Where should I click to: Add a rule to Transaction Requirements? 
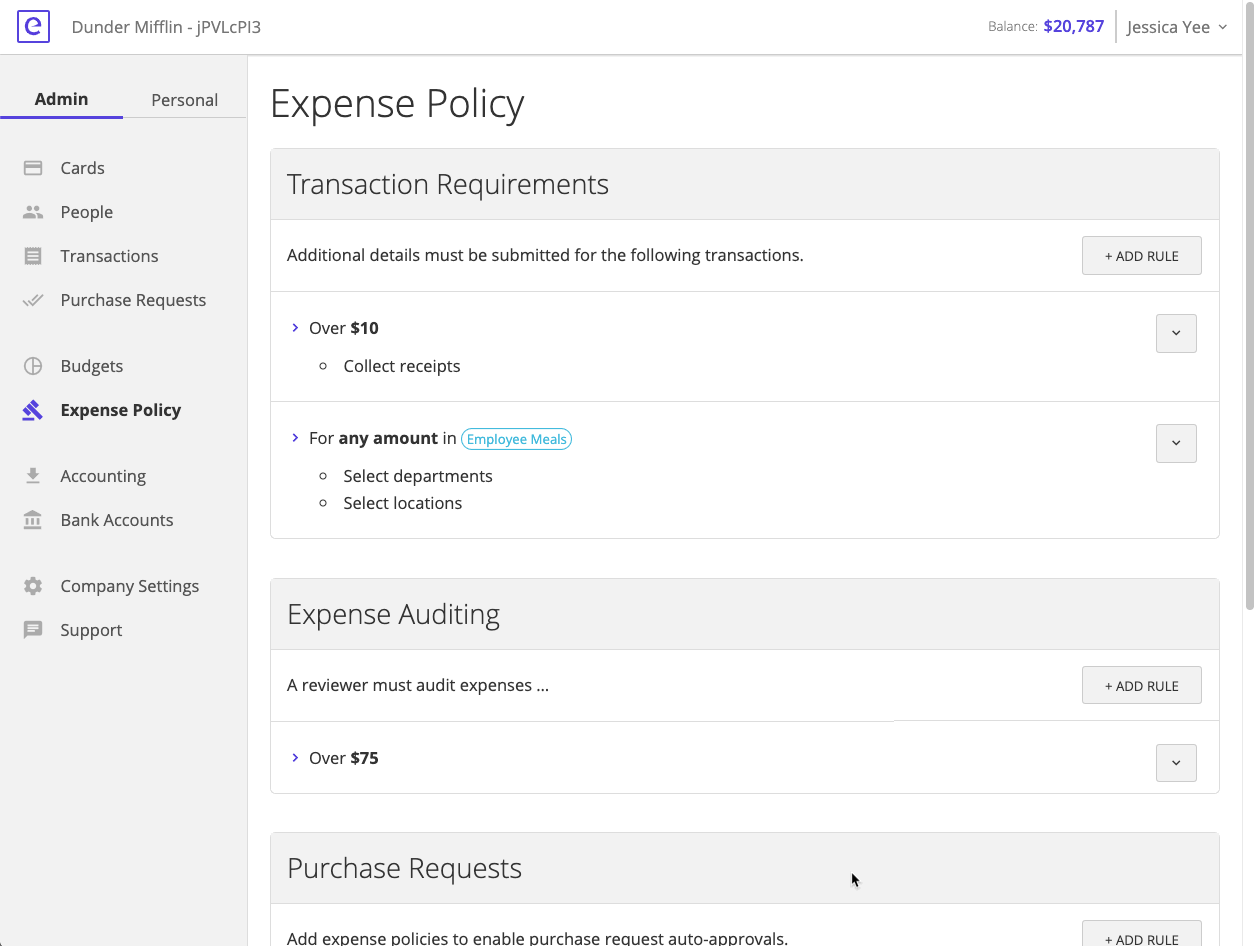pos(1141,256)
